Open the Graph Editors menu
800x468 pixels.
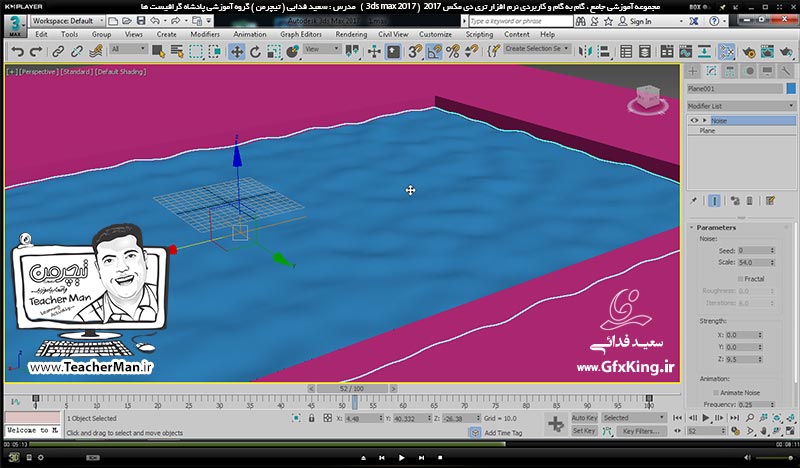[301, 34]
